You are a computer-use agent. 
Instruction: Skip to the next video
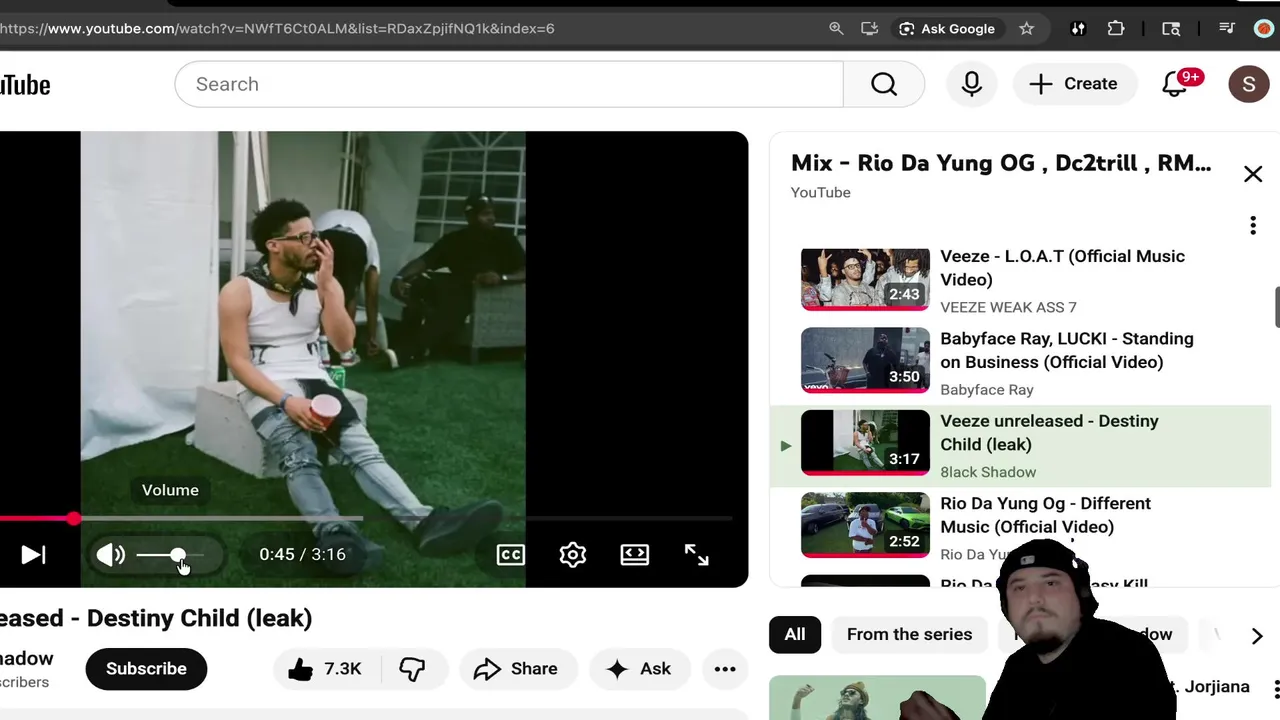(x=33, y=555)
